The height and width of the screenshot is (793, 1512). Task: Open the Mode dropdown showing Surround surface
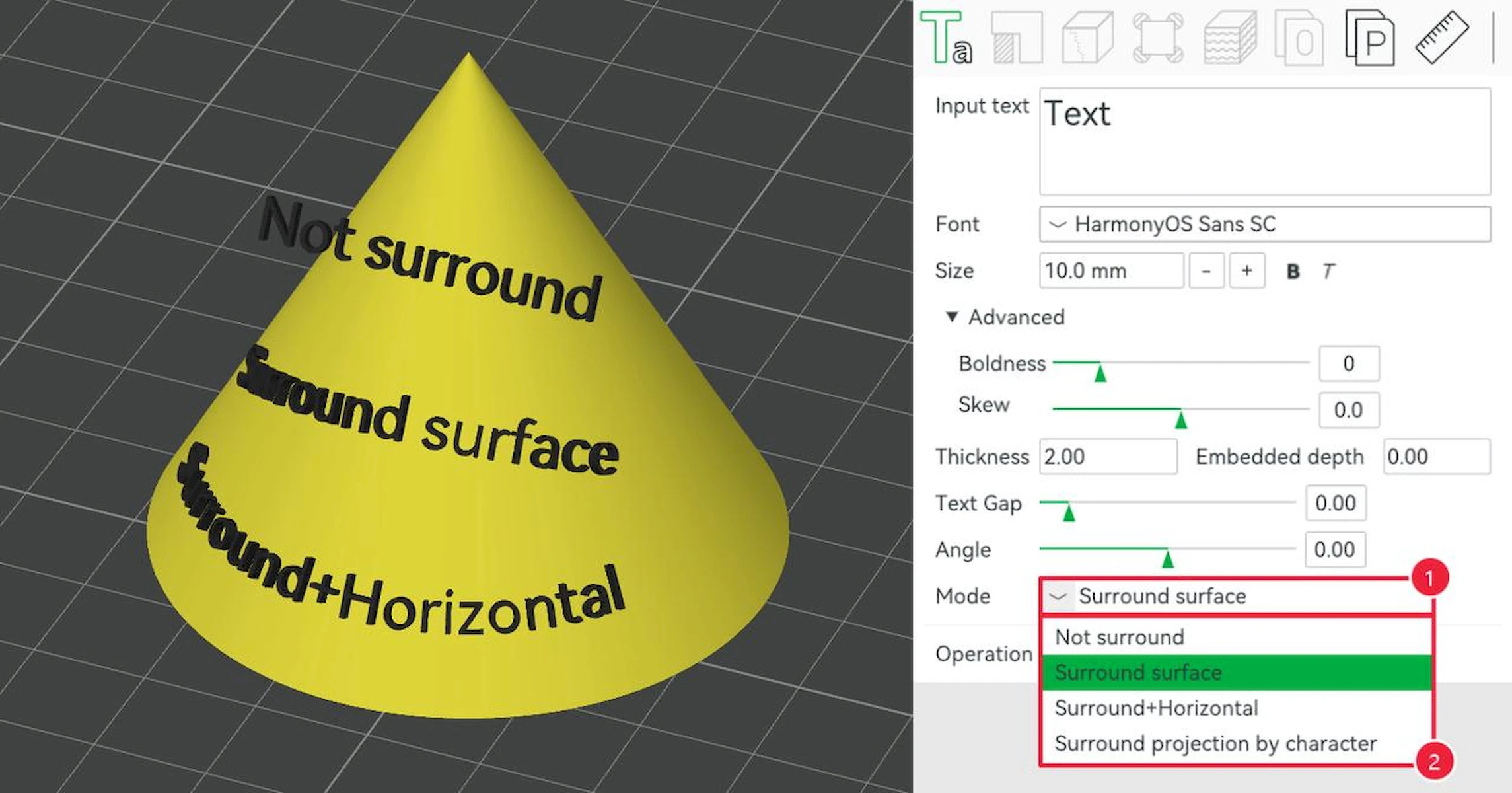pos(1235,596)
